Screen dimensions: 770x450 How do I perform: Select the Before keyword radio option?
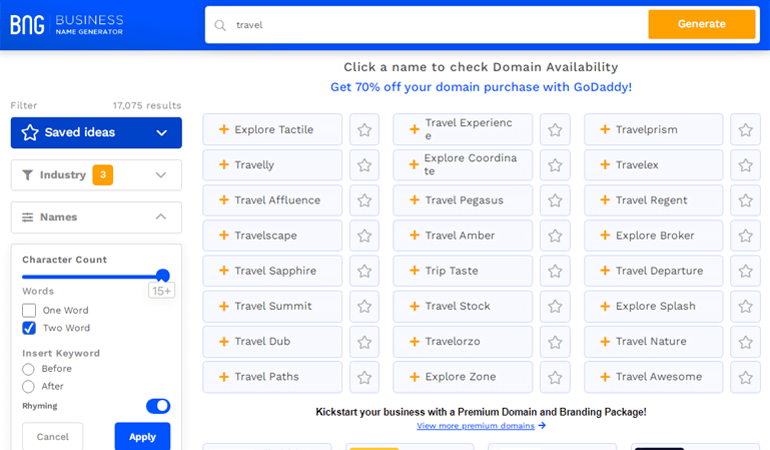click(x=28, y=369)
